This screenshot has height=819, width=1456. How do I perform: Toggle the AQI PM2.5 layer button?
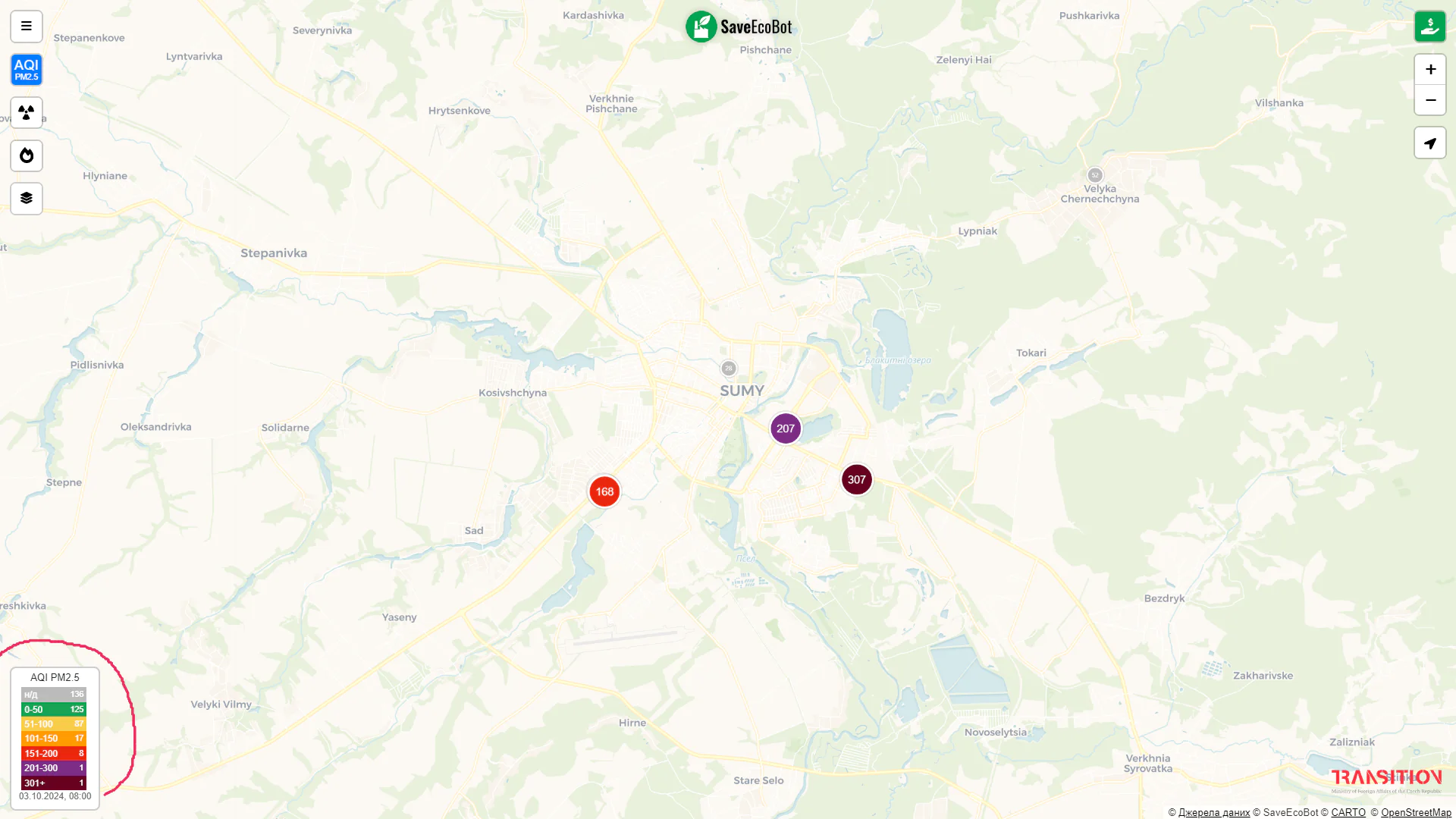click(x=27, y=70)
